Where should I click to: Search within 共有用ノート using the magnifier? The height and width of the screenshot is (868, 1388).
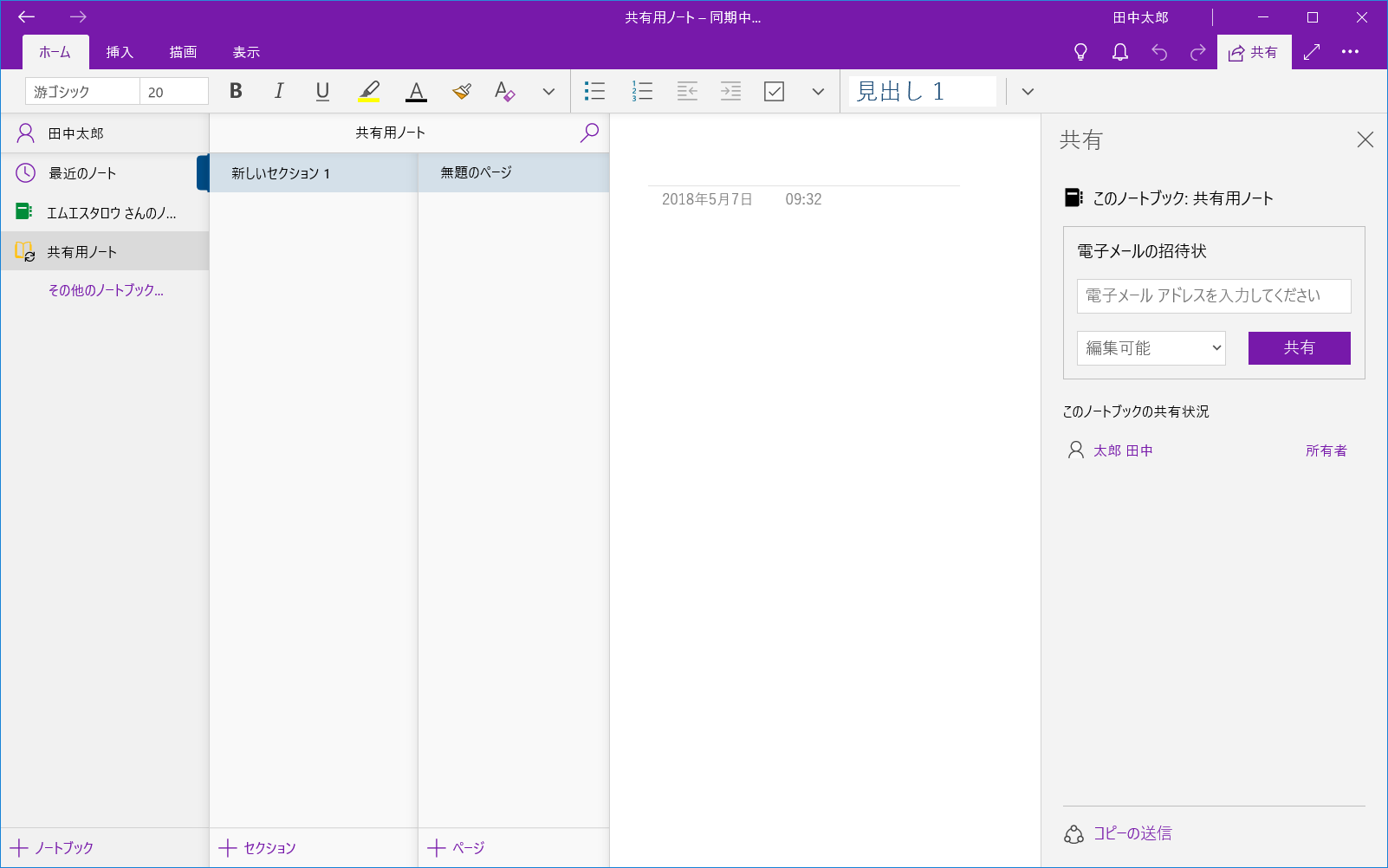[590, 133]
